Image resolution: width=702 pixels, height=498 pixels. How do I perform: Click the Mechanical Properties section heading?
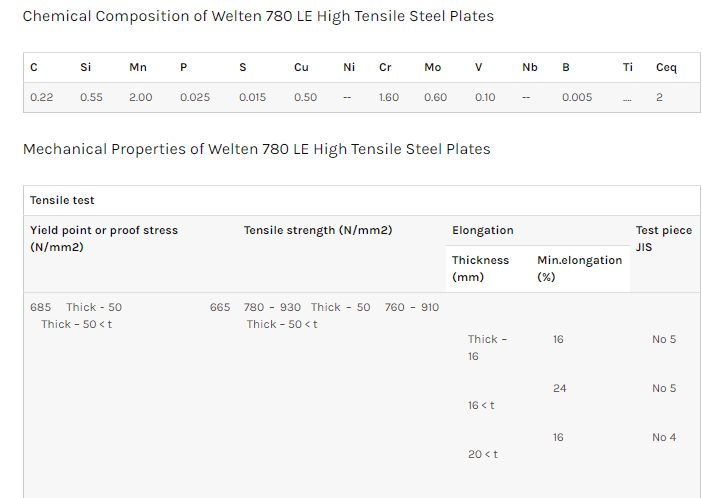click(256, 149)
